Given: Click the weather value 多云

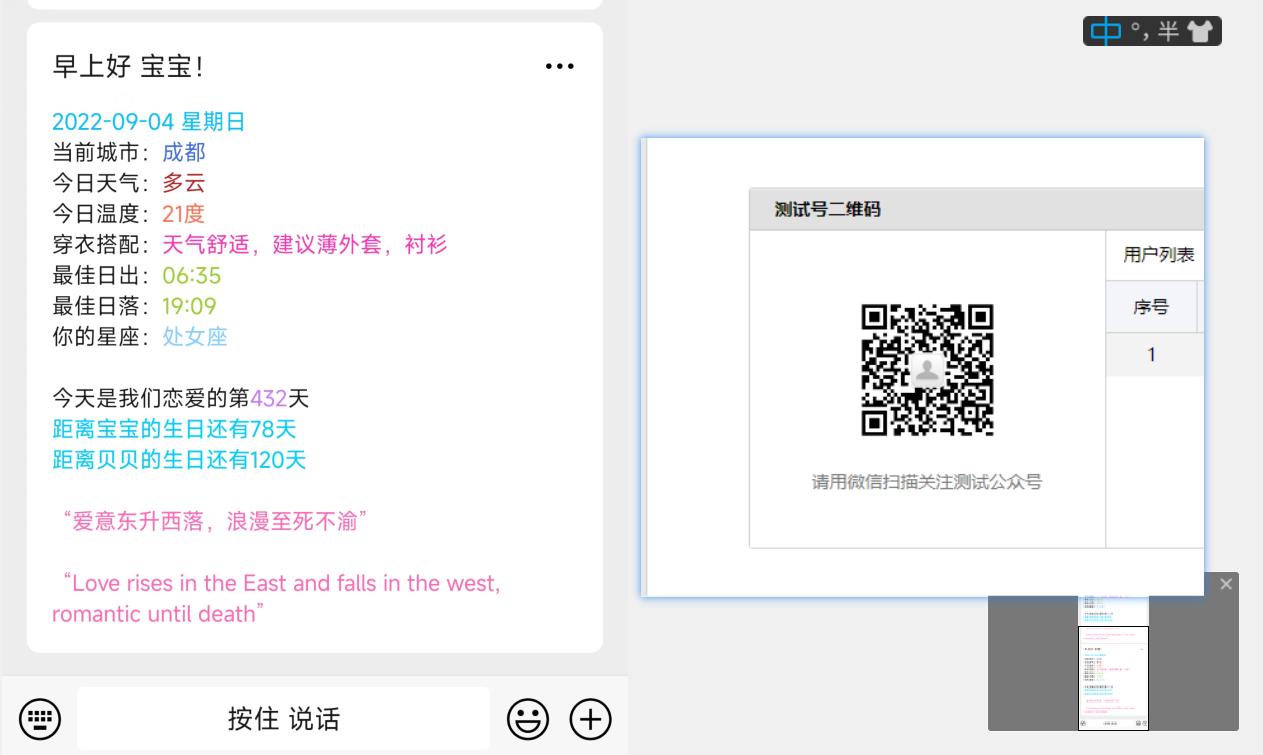Looking at the screenshot, I should (184, 183).
